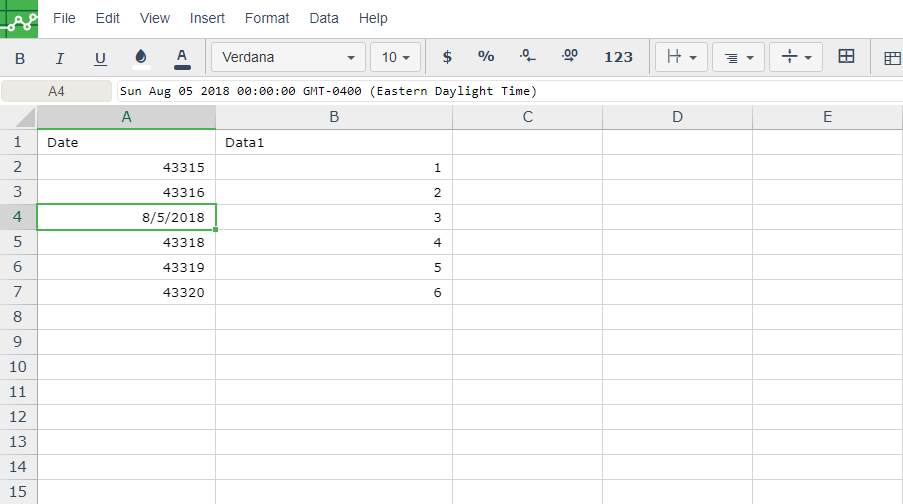Viewport: 903px width, 504px height.
Task: Select column B header
Action: 334,117
